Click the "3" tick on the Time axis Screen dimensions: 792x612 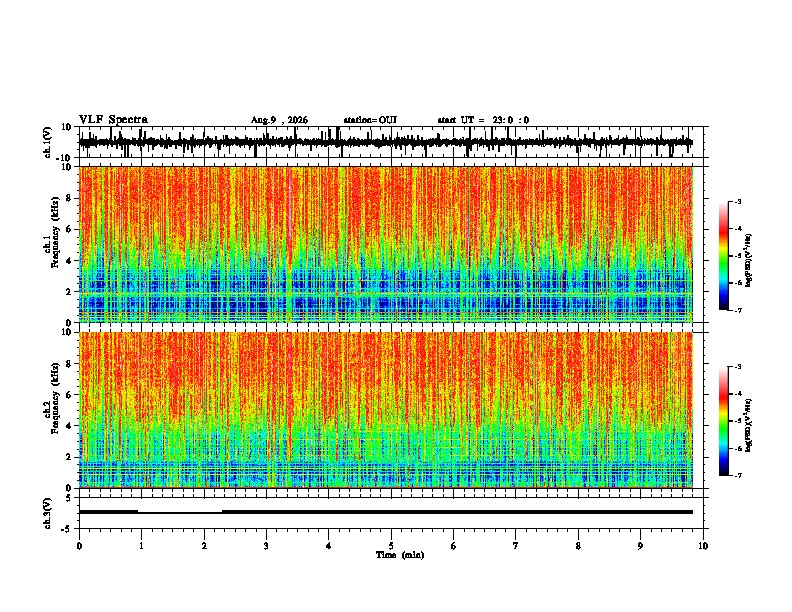click(x=266, y=546)
